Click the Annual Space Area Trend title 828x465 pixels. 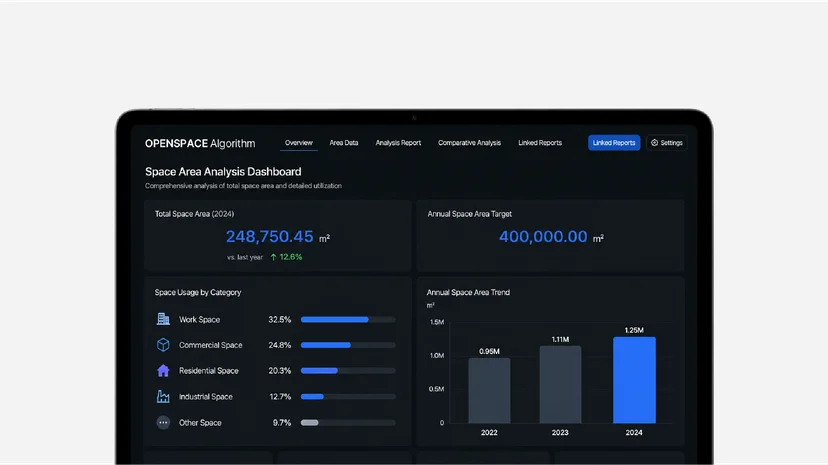click(x=468, y=292)
